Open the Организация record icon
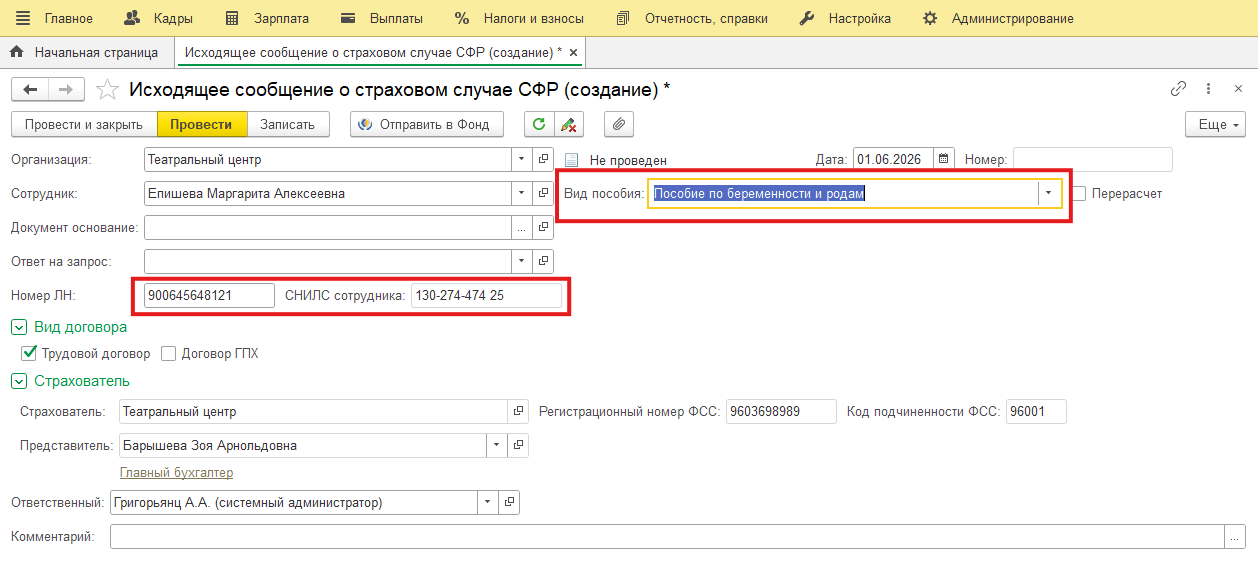1258x573 pixels. pyautogui.click(x=543, y=159)
